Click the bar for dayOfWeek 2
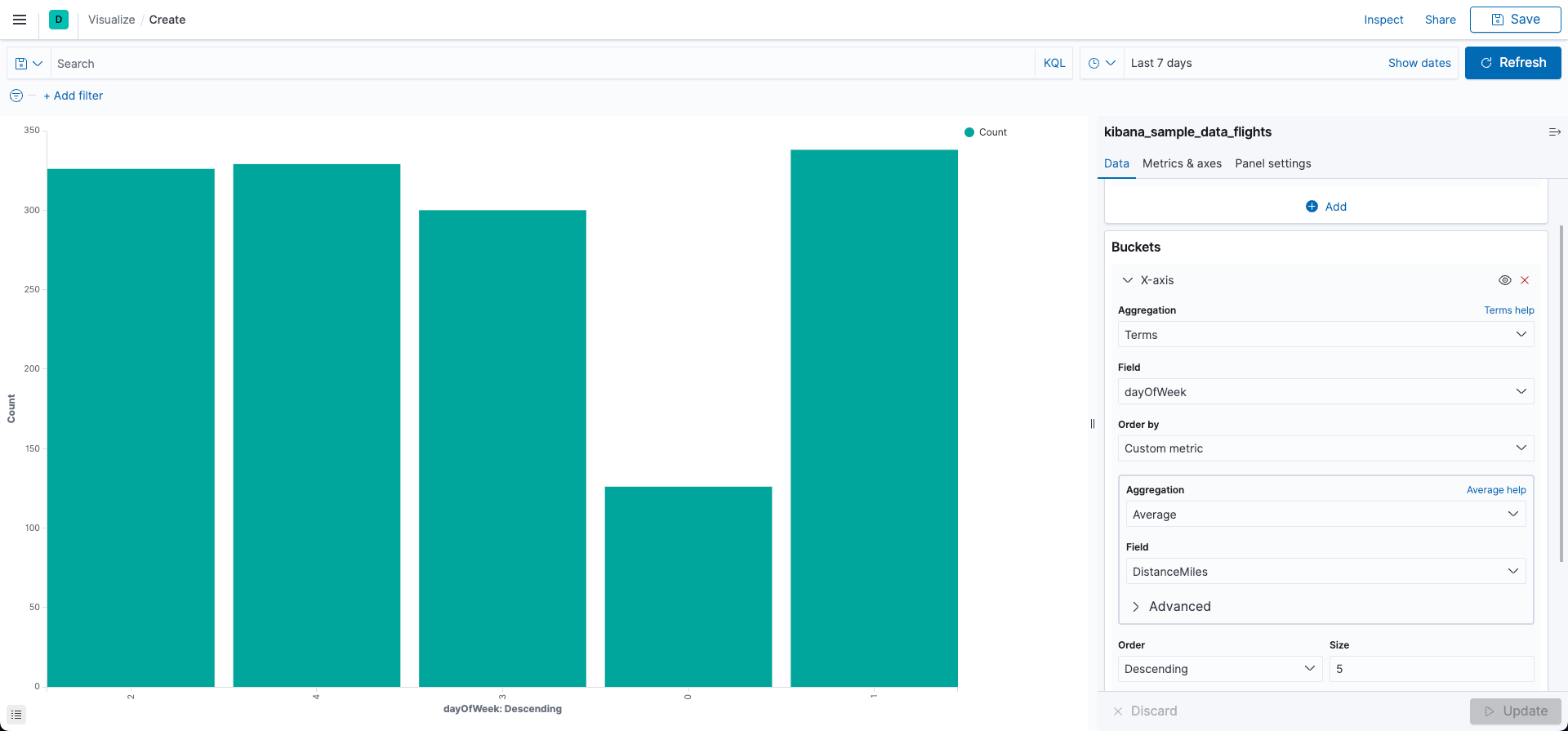The image size is (1568, 731). (x=131, y=428)
